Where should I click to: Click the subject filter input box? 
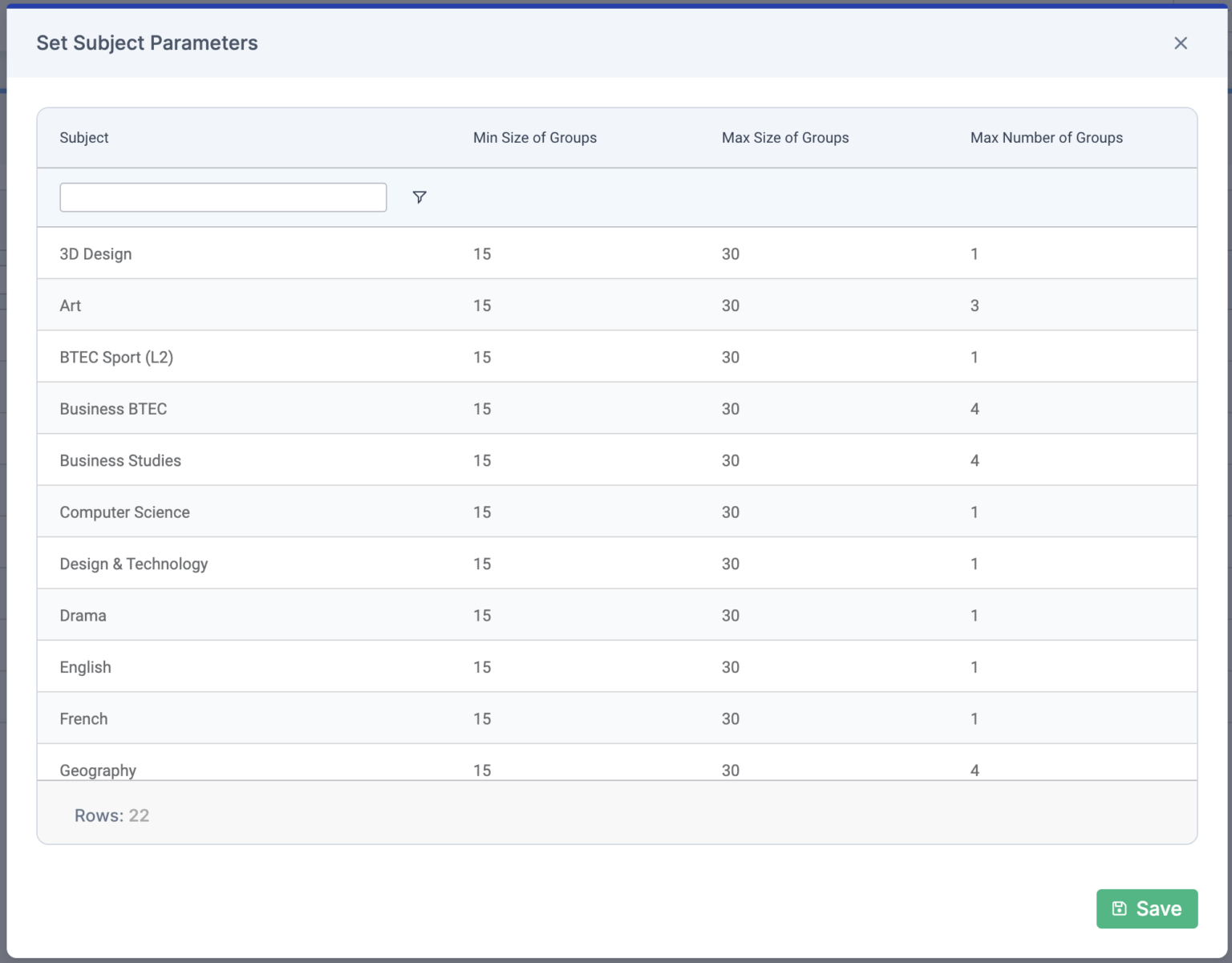point(223,196)
